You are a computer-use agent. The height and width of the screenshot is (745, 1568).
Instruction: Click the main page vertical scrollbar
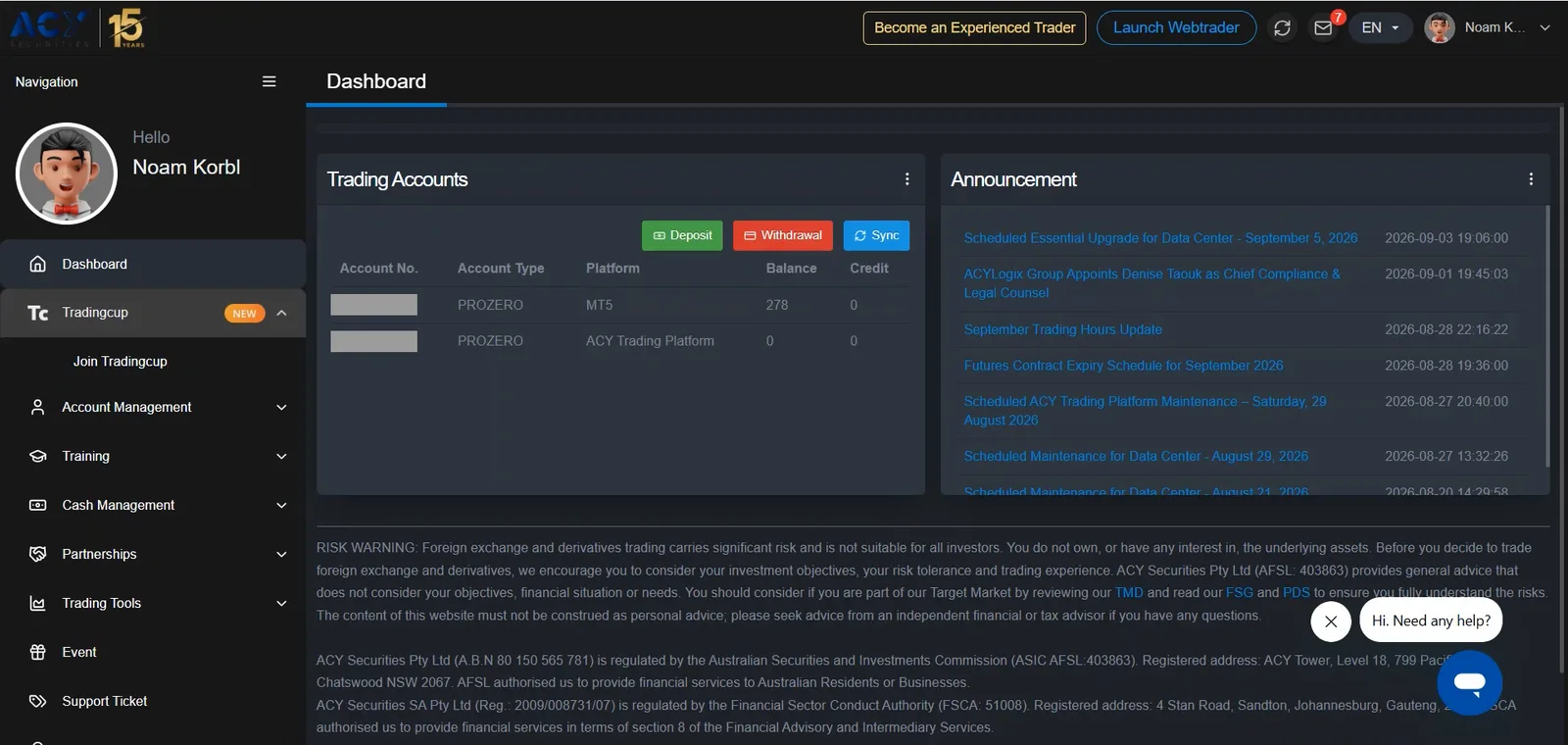tap(1562, 389)
